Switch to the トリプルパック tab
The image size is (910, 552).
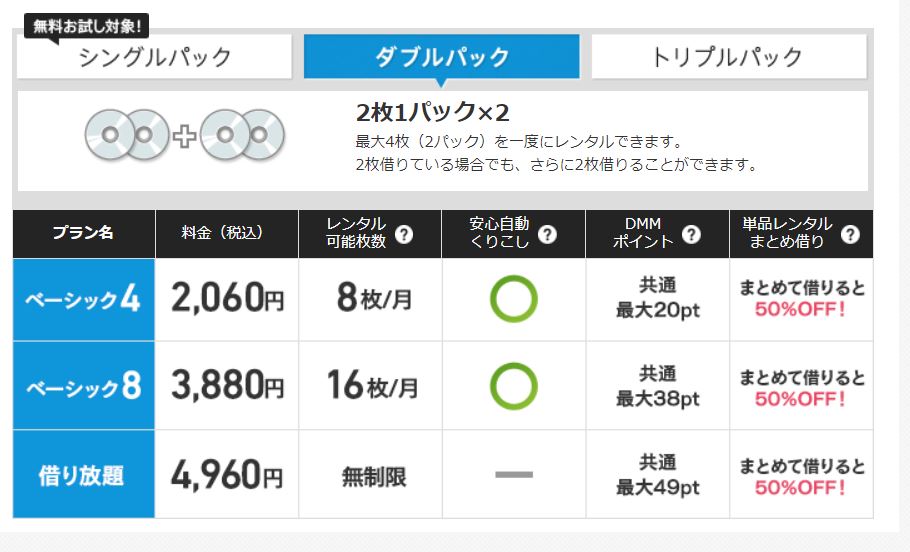point(729,56)
